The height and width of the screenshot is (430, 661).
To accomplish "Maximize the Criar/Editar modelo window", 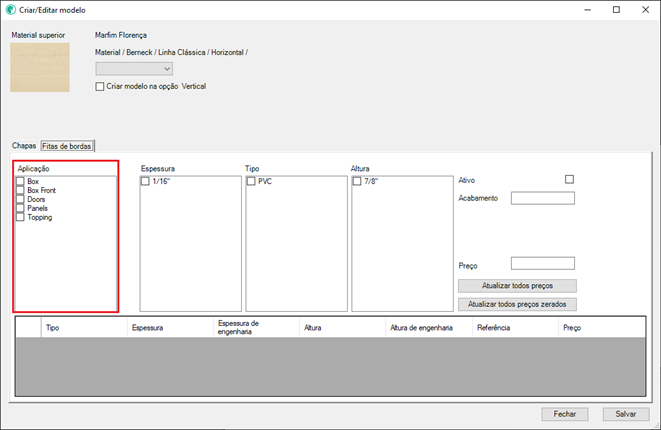I will click(x=616, y=10).
